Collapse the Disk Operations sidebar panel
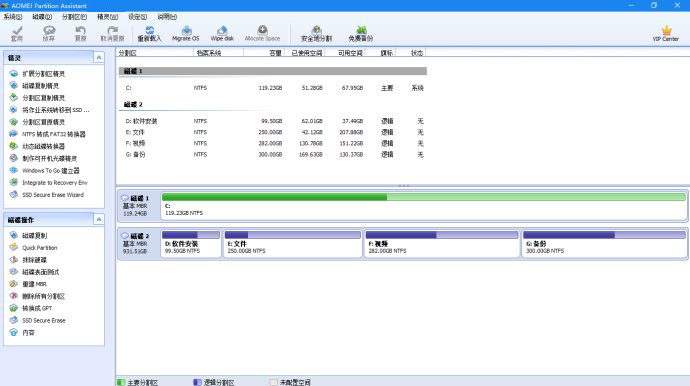This screenshot has height=386, width=690. point(99,219)
